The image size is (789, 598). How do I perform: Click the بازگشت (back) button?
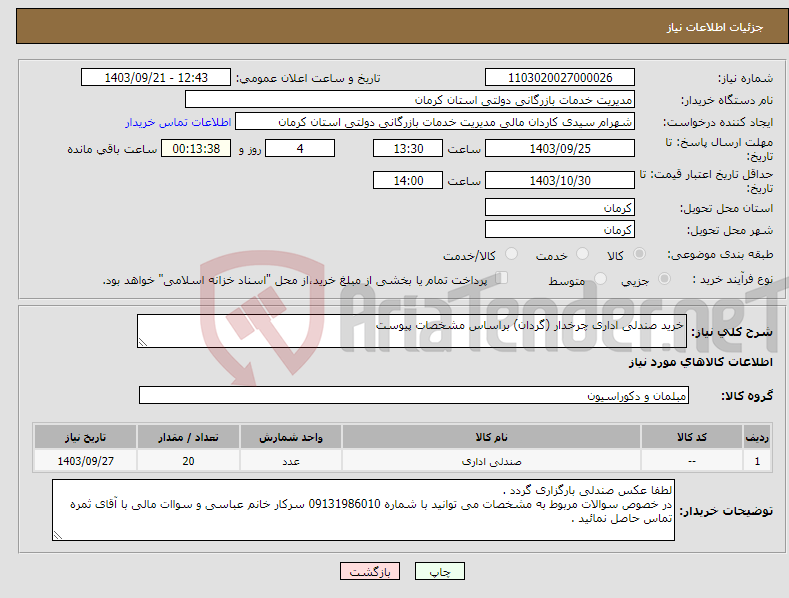tap(370, 571)
